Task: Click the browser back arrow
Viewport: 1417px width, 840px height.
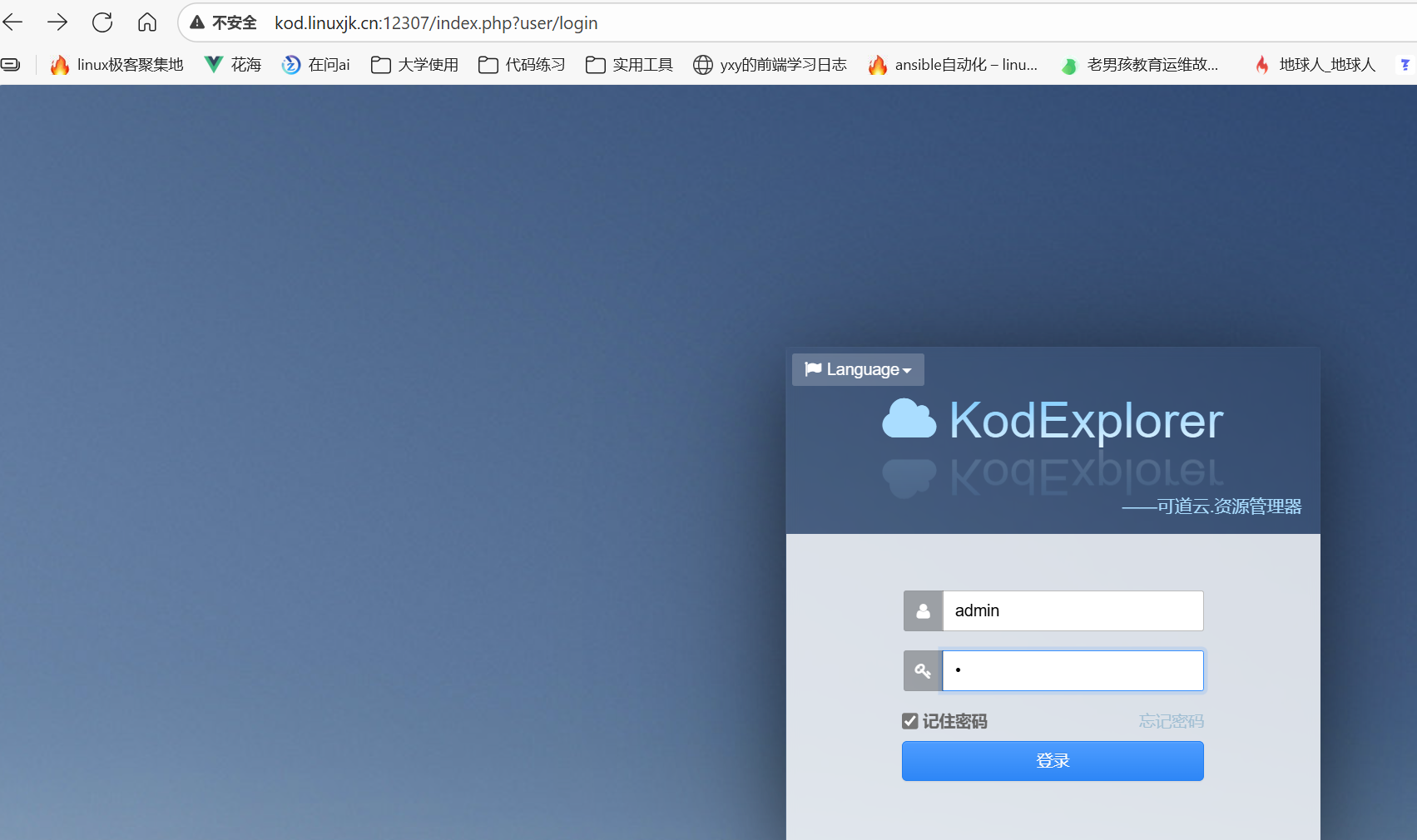Action: [13, 22]
